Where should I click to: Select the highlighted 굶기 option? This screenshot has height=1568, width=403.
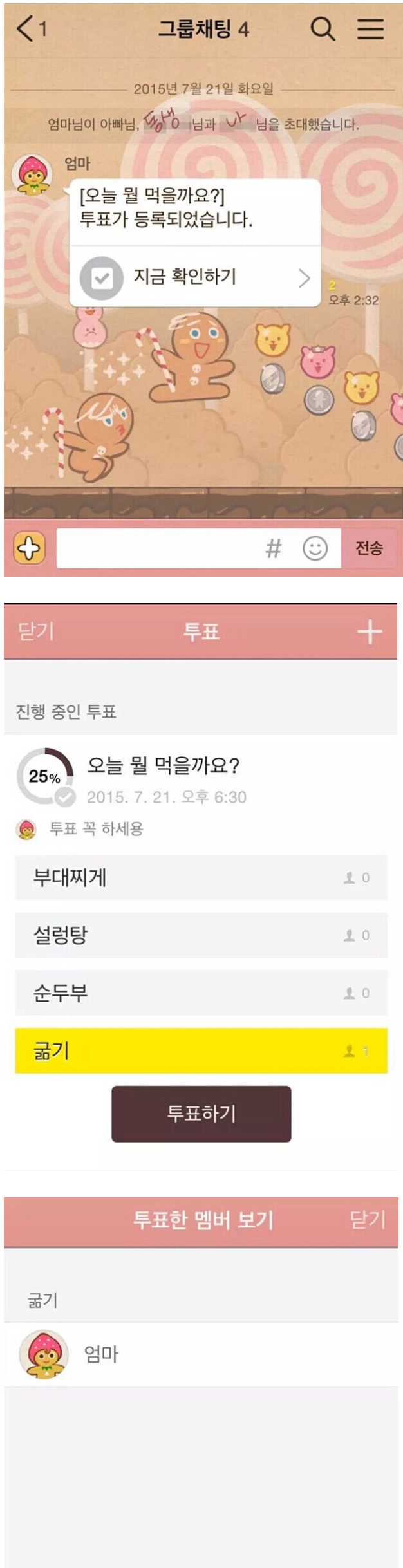201,1051
